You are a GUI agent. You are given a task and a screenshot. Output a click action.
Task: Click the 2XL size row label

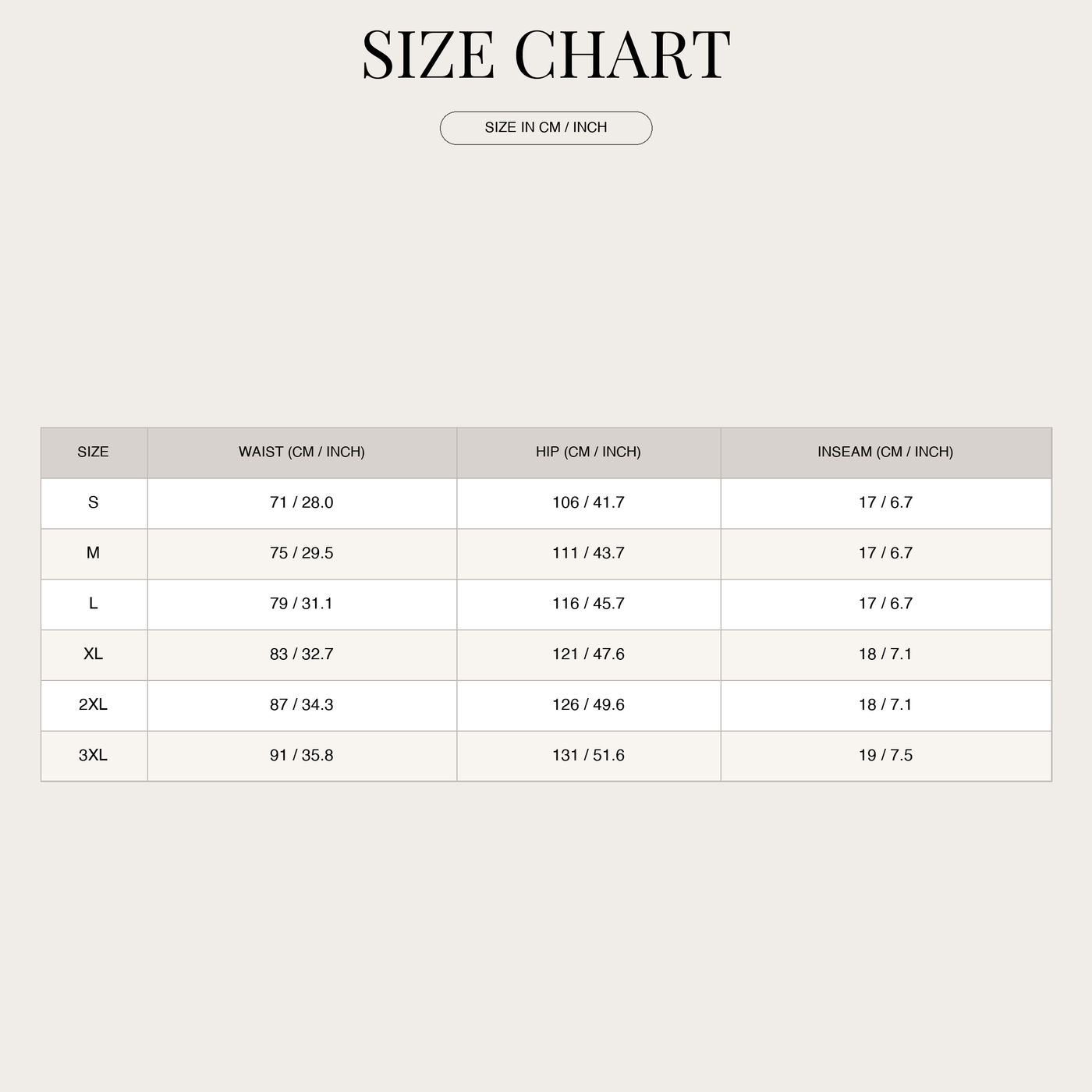(93, 705)
